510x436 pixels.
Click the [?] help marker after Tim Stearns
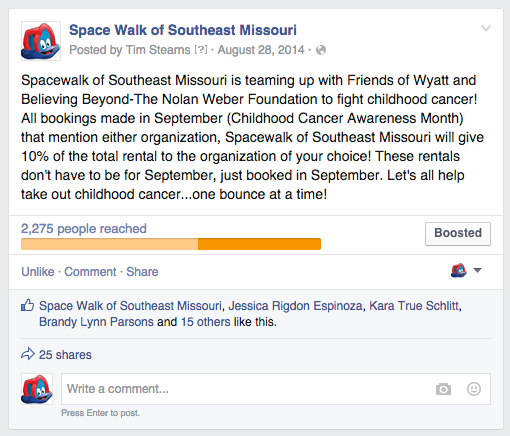click(x=201, y=50)
